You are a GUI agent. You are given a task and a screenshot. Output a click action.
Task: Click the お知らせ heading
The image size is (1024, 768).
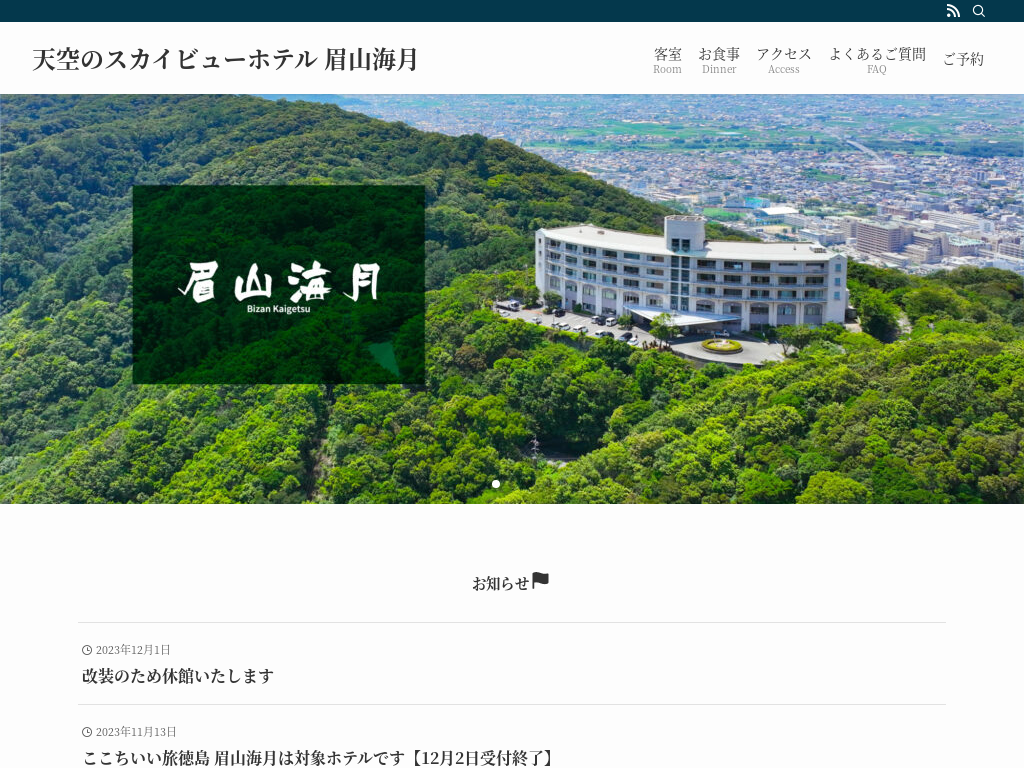click(501, 583)
